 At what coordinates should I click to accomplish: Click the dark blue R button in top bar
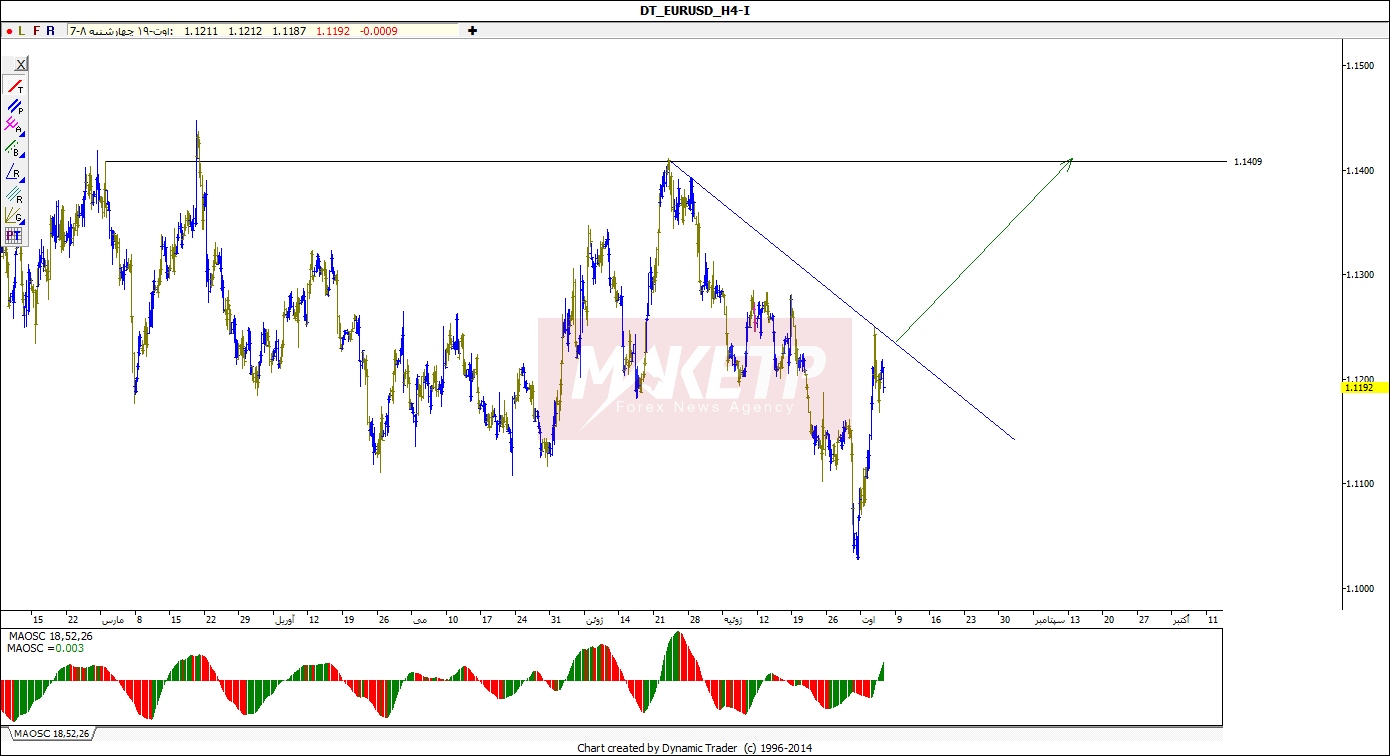[x=51, y=31]
